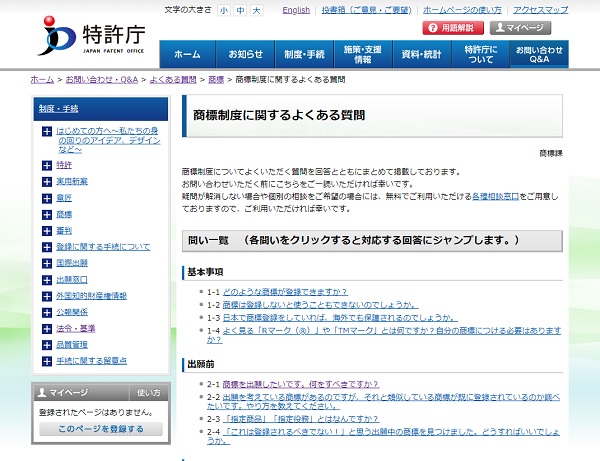Jump to question 1-3 about overseas protection
The width and height of the screenshot is (600, 461).
click(340, 318)
